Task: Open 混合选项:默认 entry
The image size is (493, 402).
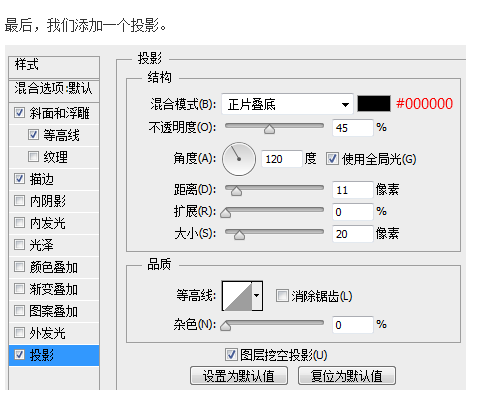Action: coord(54,91)
